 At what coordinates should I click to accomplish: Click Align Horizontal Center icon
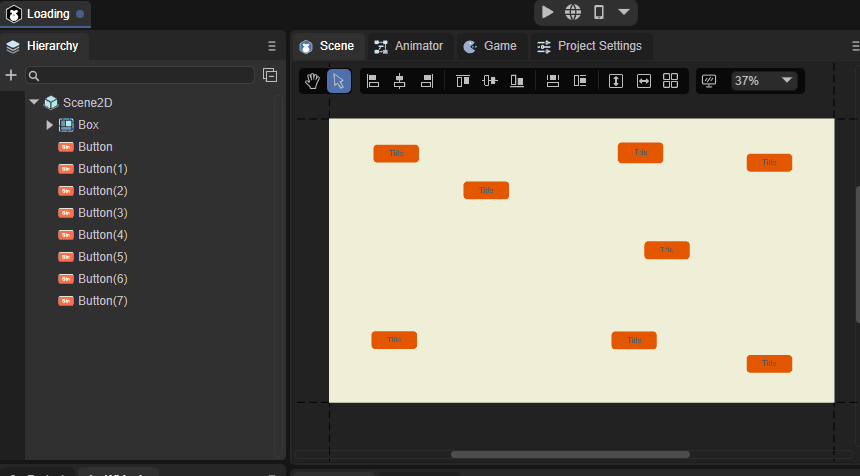tap(400, 81)
